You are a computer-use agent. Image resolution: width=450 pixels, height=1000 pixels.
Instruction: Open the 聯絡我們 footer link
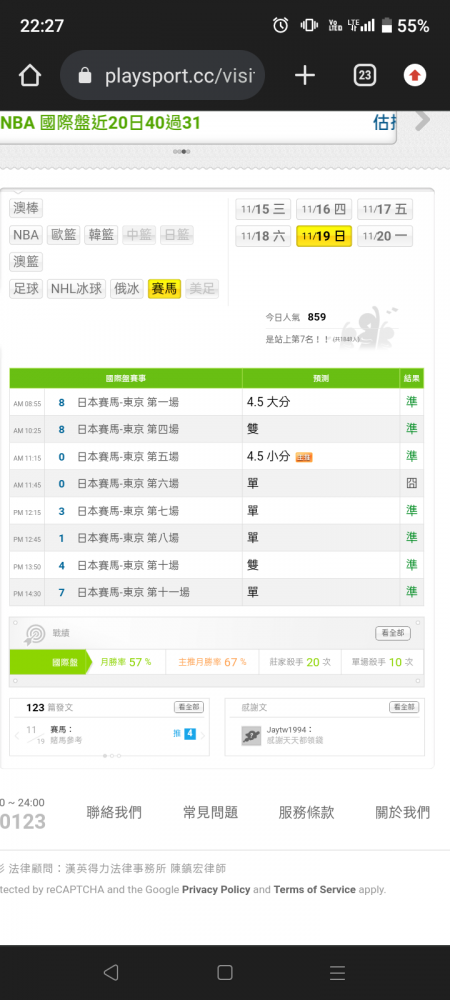(x=114, y=812)
